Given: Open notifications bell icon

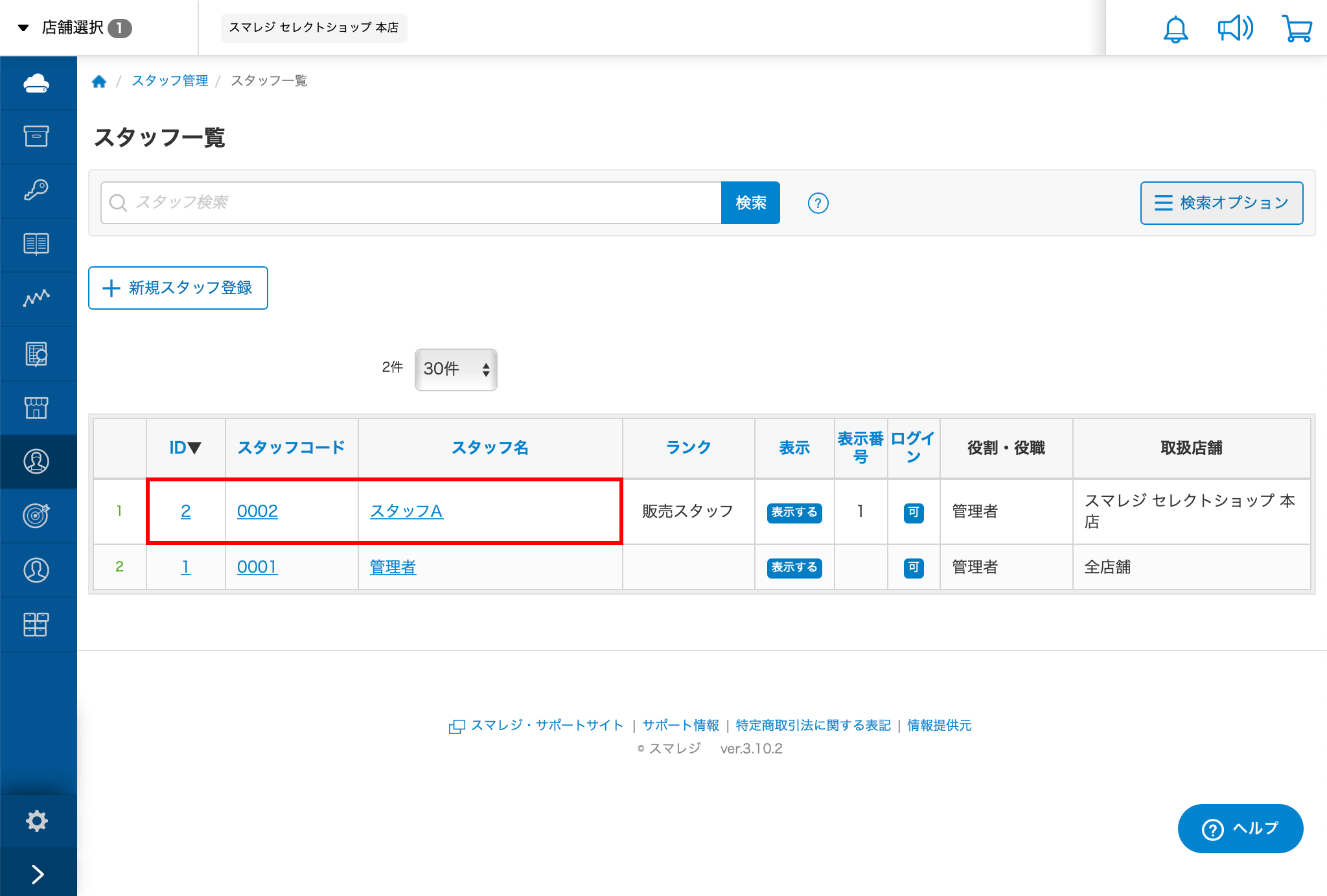Looking at the screenshot, I should [x=1175, y=29].
